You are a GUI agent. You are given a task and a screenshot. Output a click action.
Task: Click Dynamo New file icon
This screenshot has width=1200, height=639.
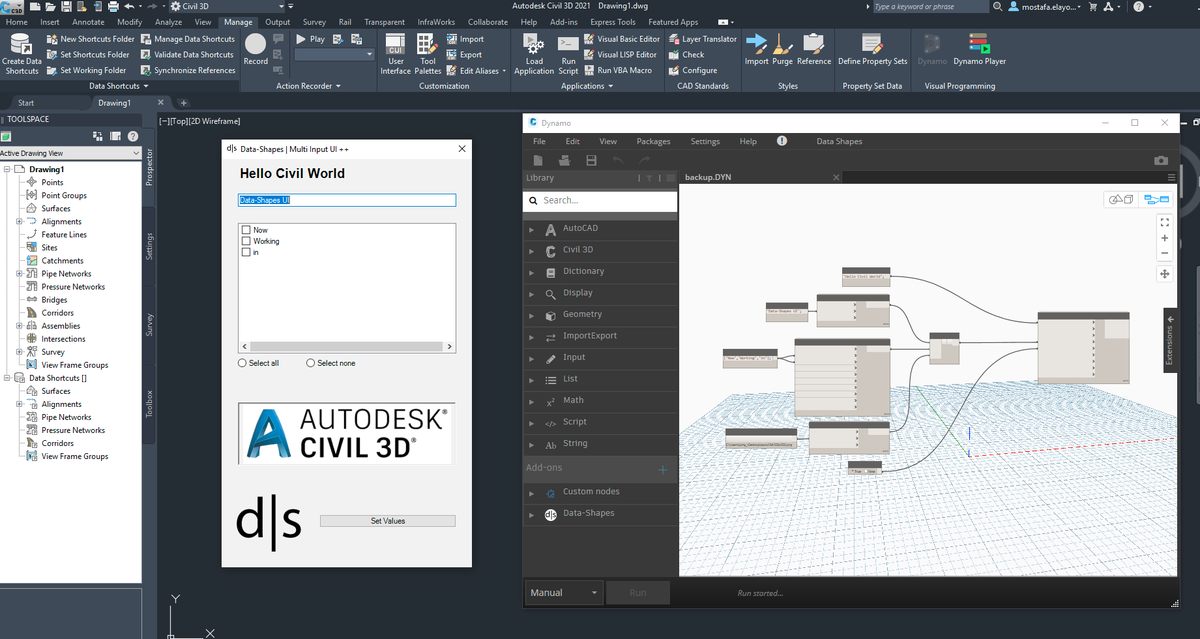[x=539, y=160]
